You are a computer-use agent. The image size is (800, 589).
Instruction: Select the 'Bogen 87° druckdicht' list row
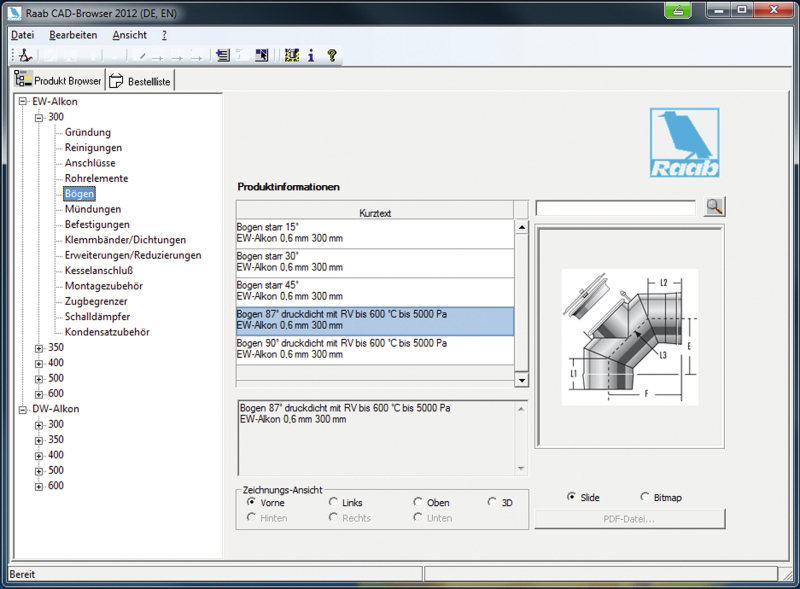[x=375, y=321]
